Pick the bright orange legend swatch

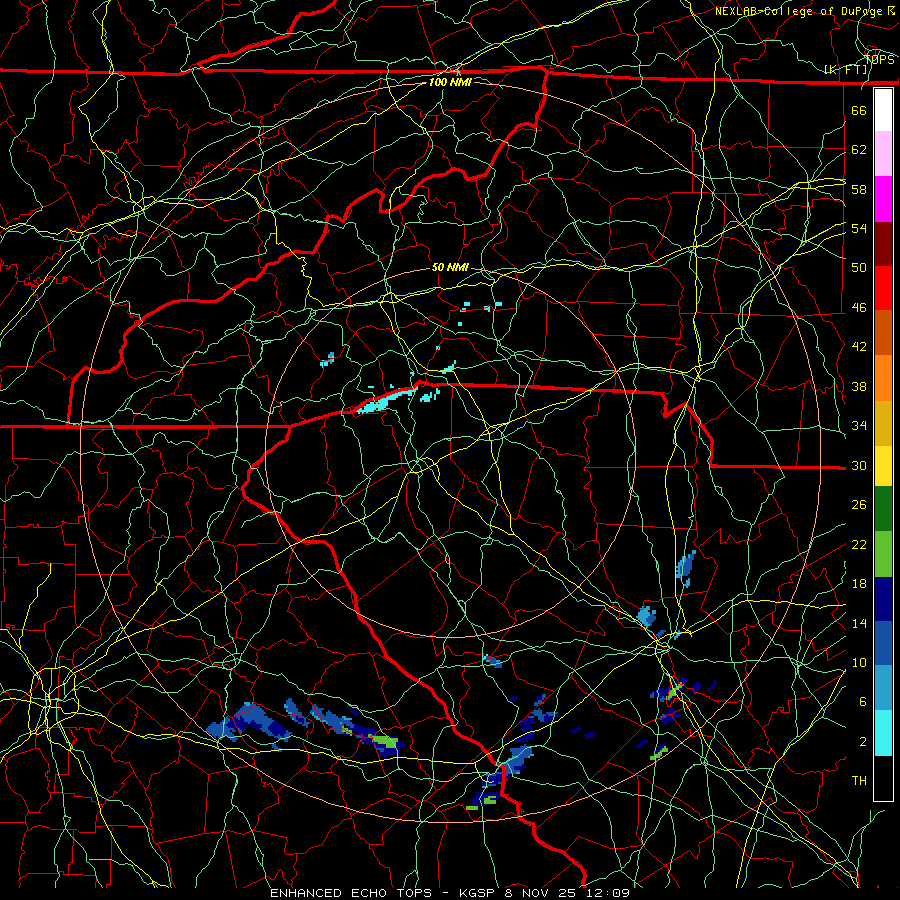coord(883,378)
